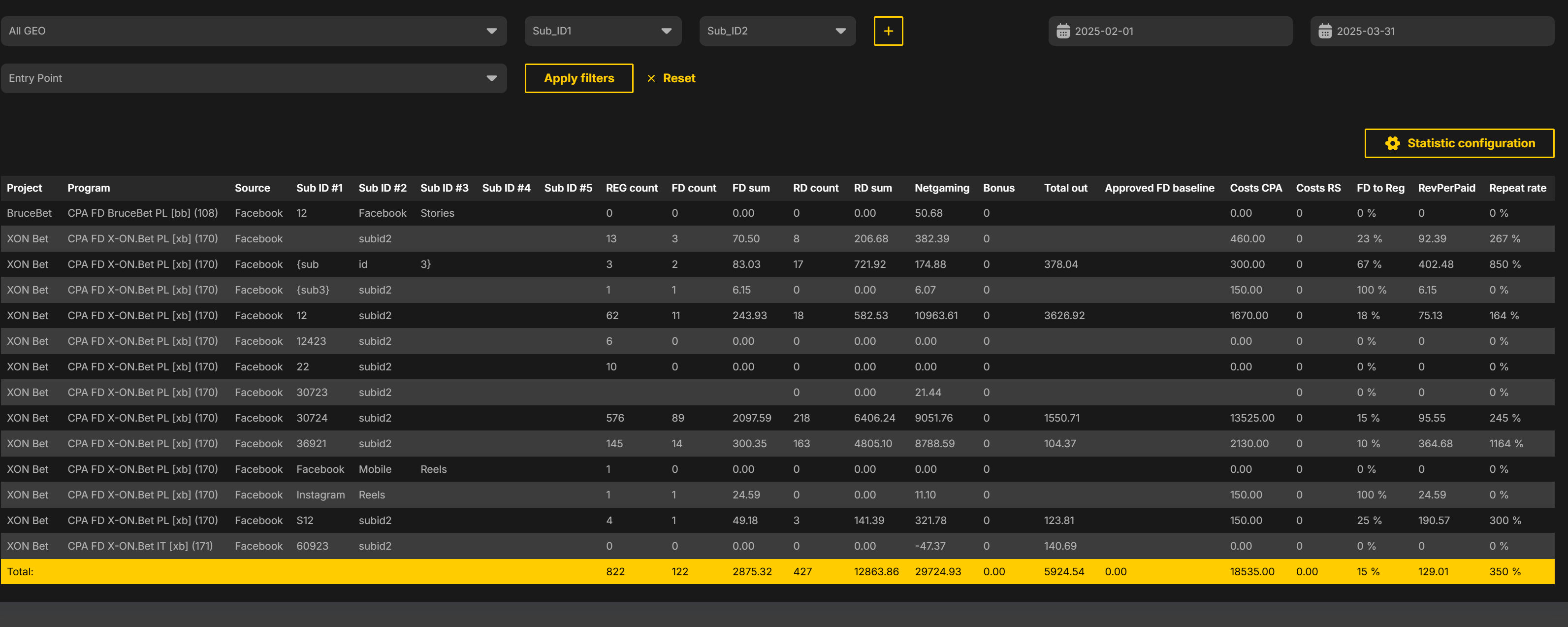Screen dimensions: 1568x627
Task: Click the plus icon to add Sub ID filter
Action: tap(888, 31)
